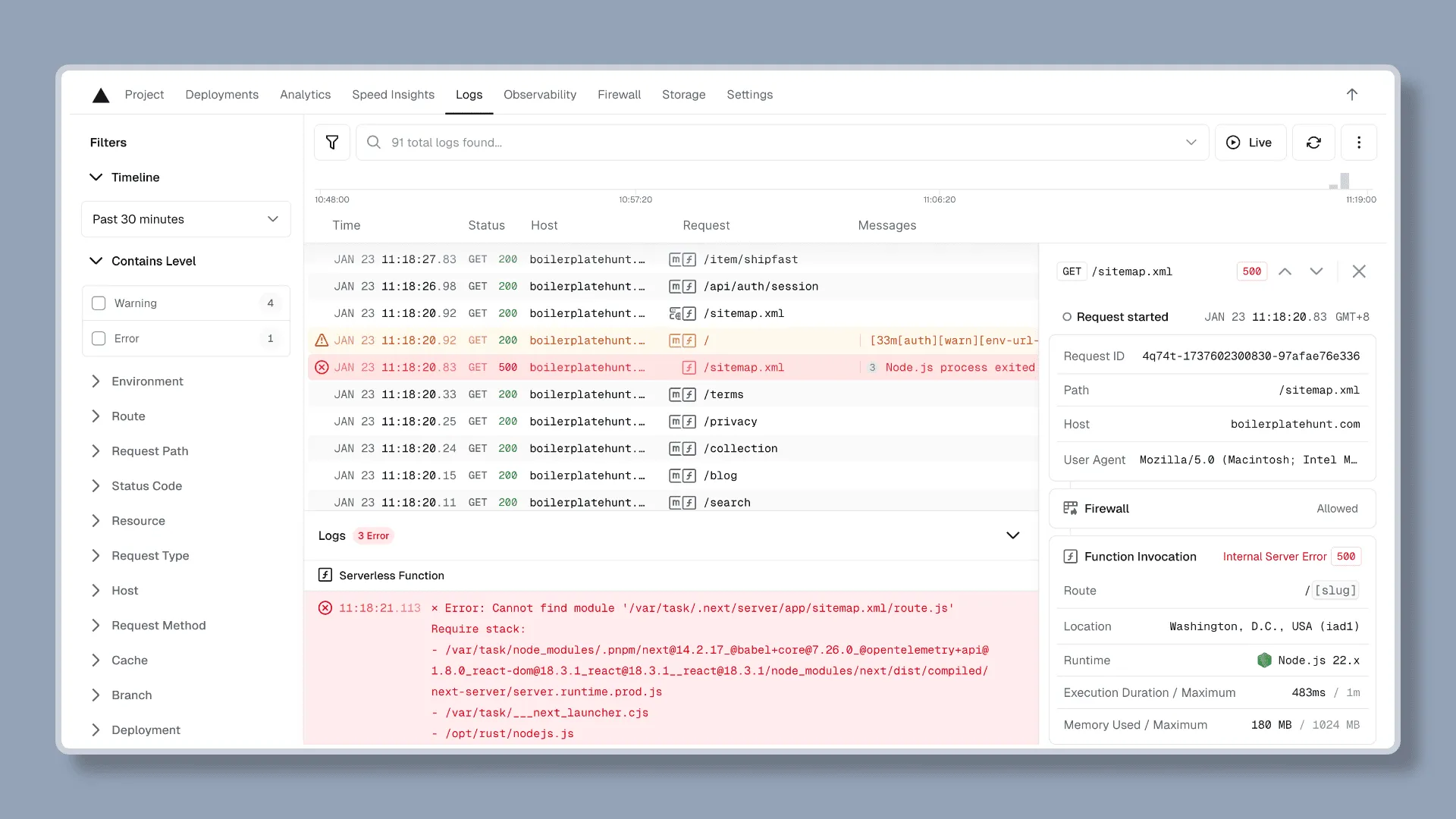Image resolution: width=1456 pixels, height=819 pixels.
Task: Collapse the Logs error section chevron
Action: point(1012,536)
